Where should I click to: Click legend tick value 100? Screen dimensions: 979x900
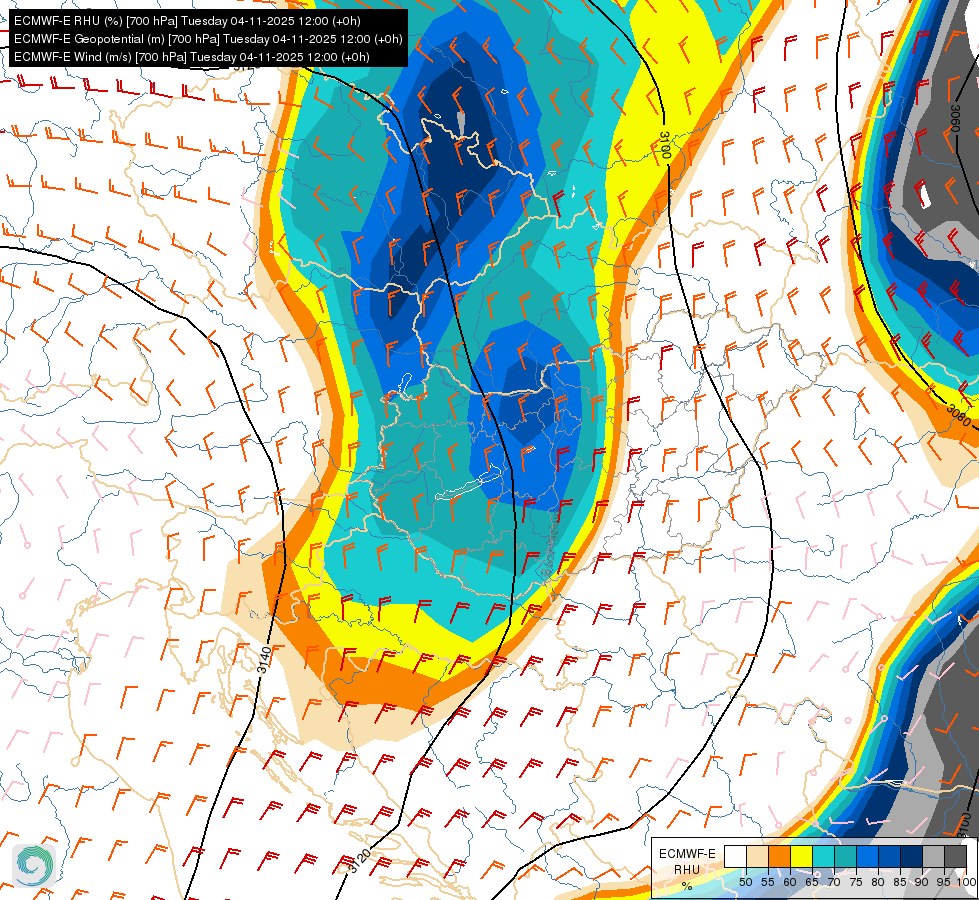(x=967, y=882)
